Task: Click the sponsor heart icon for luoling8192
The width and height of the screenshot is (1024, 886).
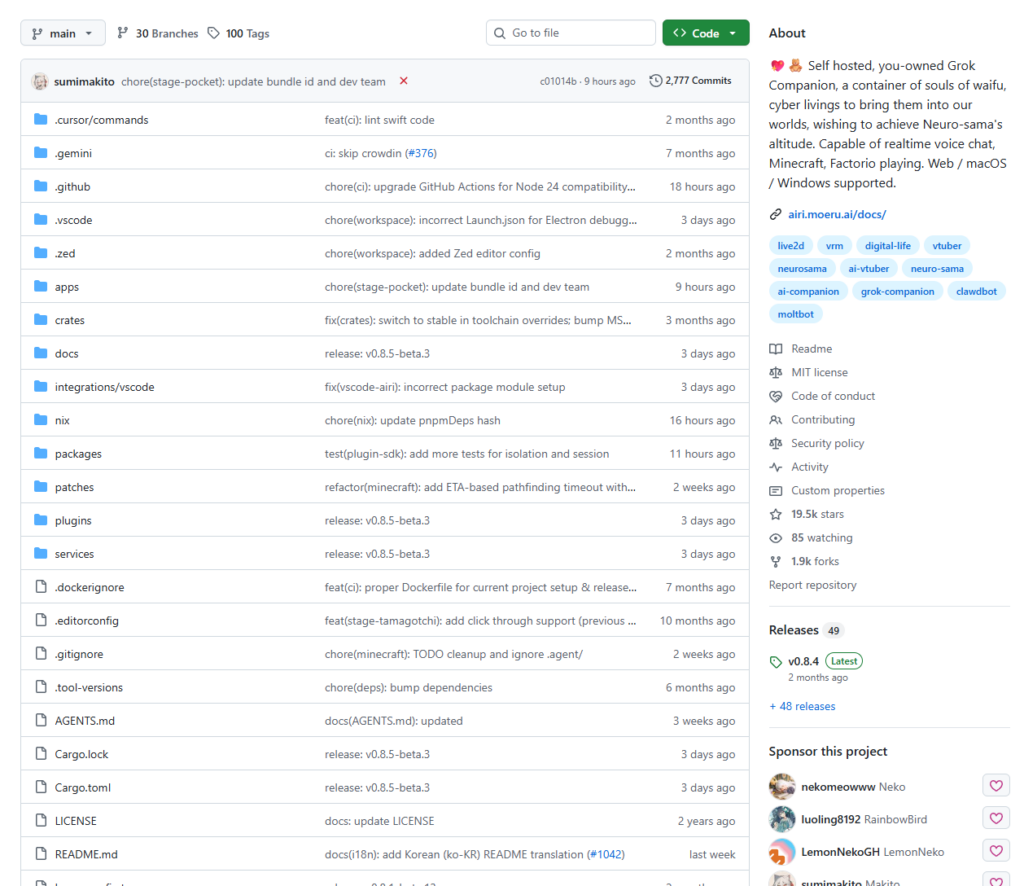Action: 995,819
